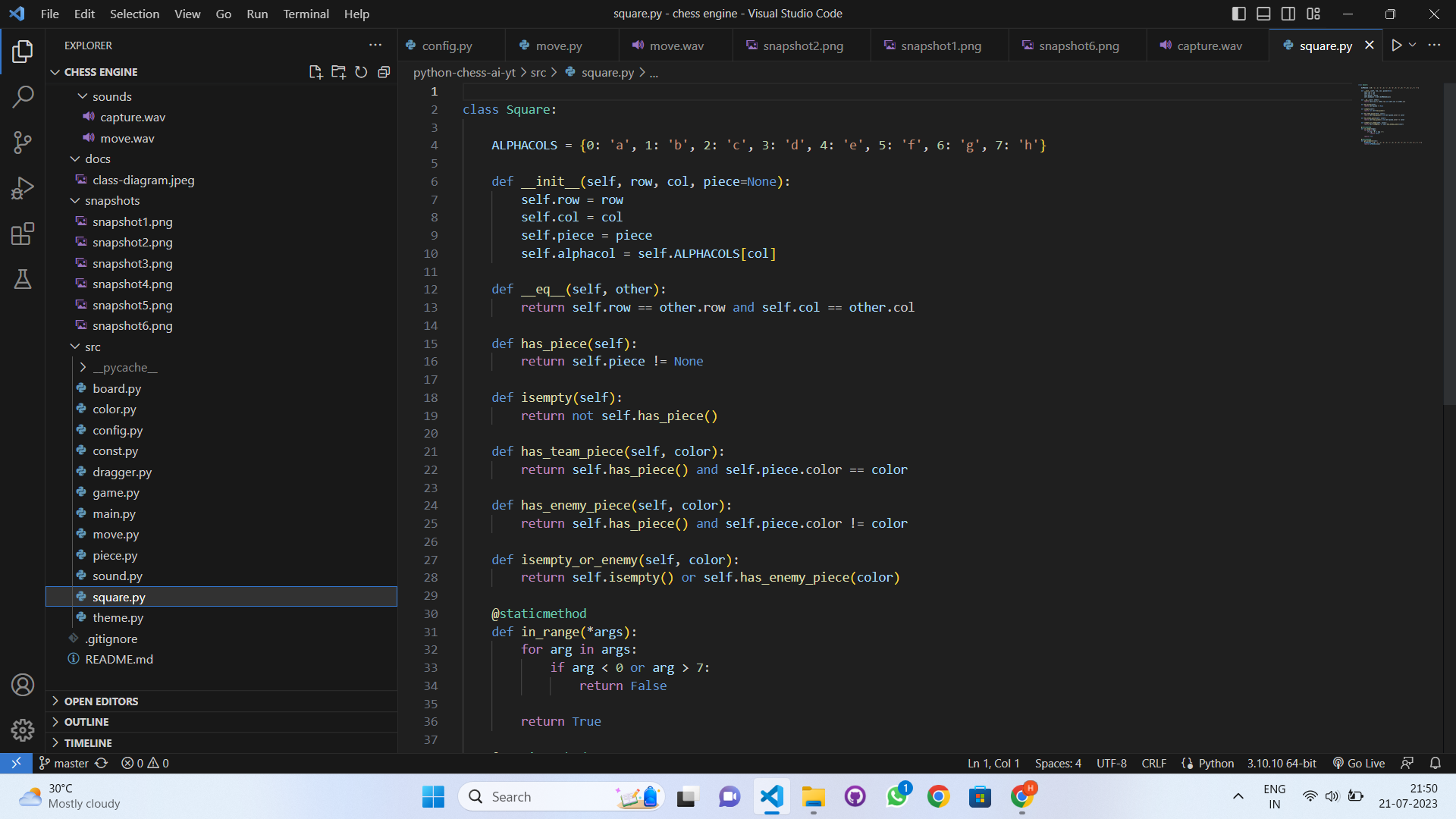Screen dimensions: 1456x819
Task: Switch to the move.py tab
Action: [x=558, y=45]
